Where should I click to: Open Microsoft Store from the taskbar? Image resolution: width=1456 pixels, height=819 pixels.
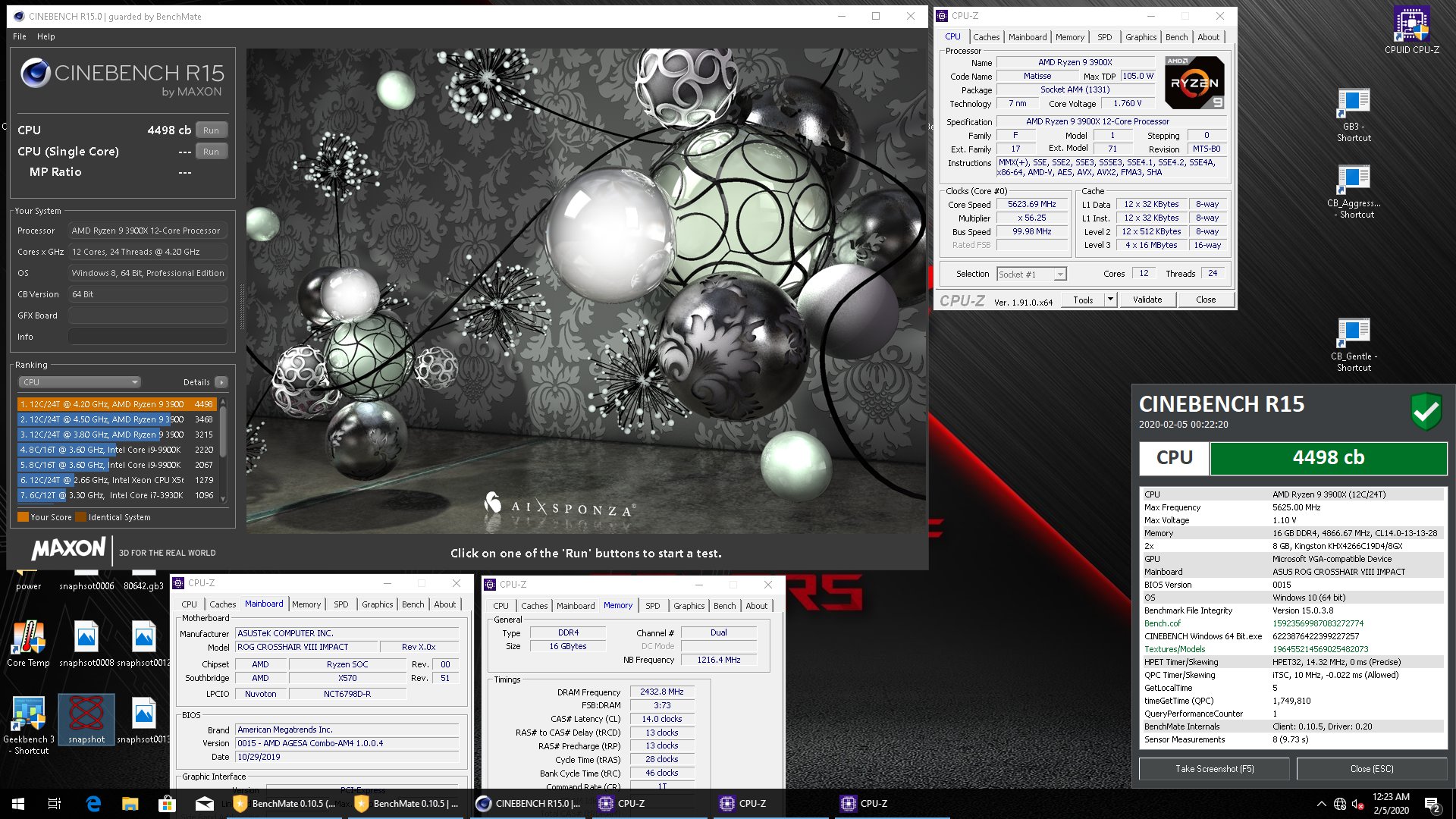point(167,804)
